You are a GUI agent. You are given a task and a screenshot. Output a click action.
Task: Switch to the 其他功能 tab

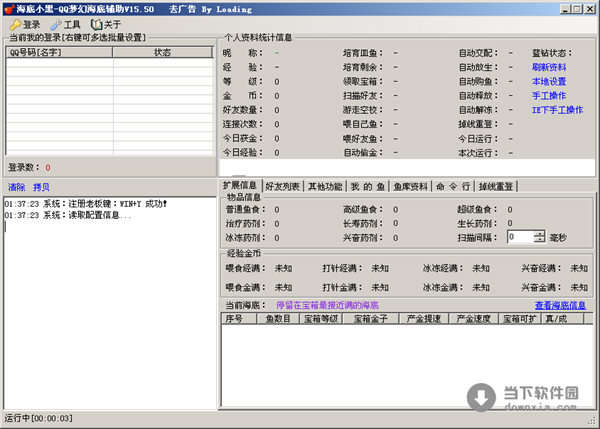pos(325,186)
